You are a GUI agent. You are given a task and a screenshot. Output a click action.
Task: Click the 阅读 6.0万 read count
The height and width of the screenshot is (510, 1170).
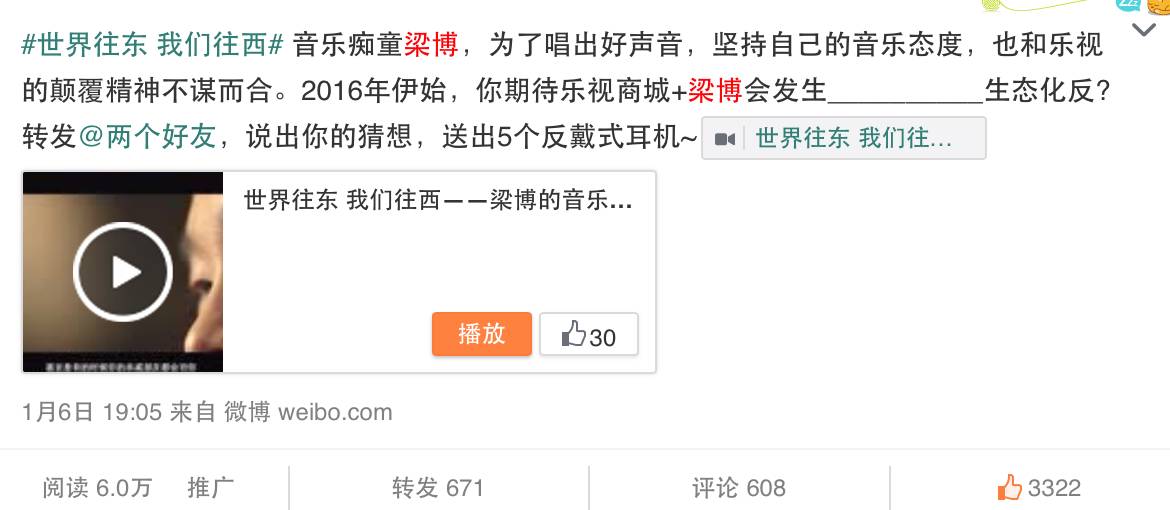[97, 488]
